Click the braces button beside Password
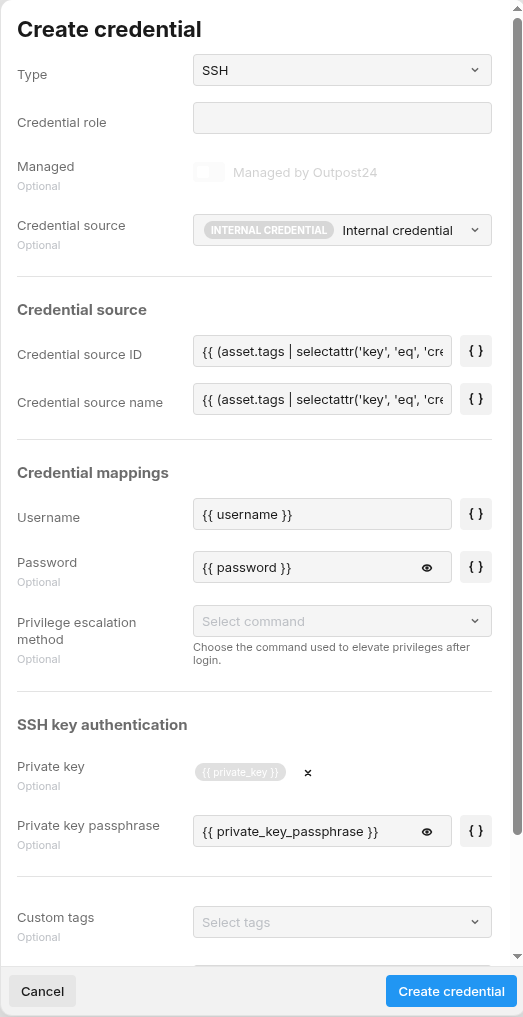The height and width of the screenshot is (1017, 523). click(476, 567)
